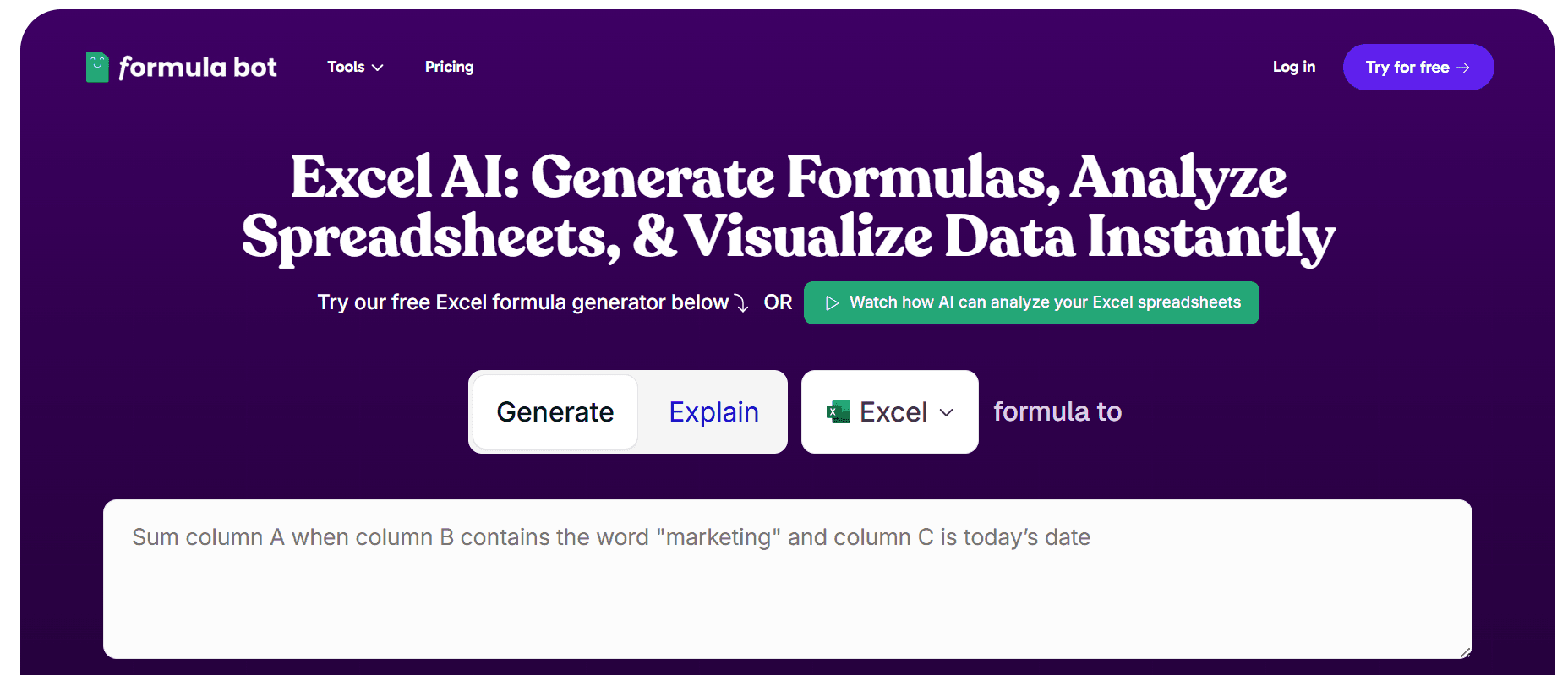Expand the Excel dropdown chevron
The image size is (1568, 675).
(947, 412)
